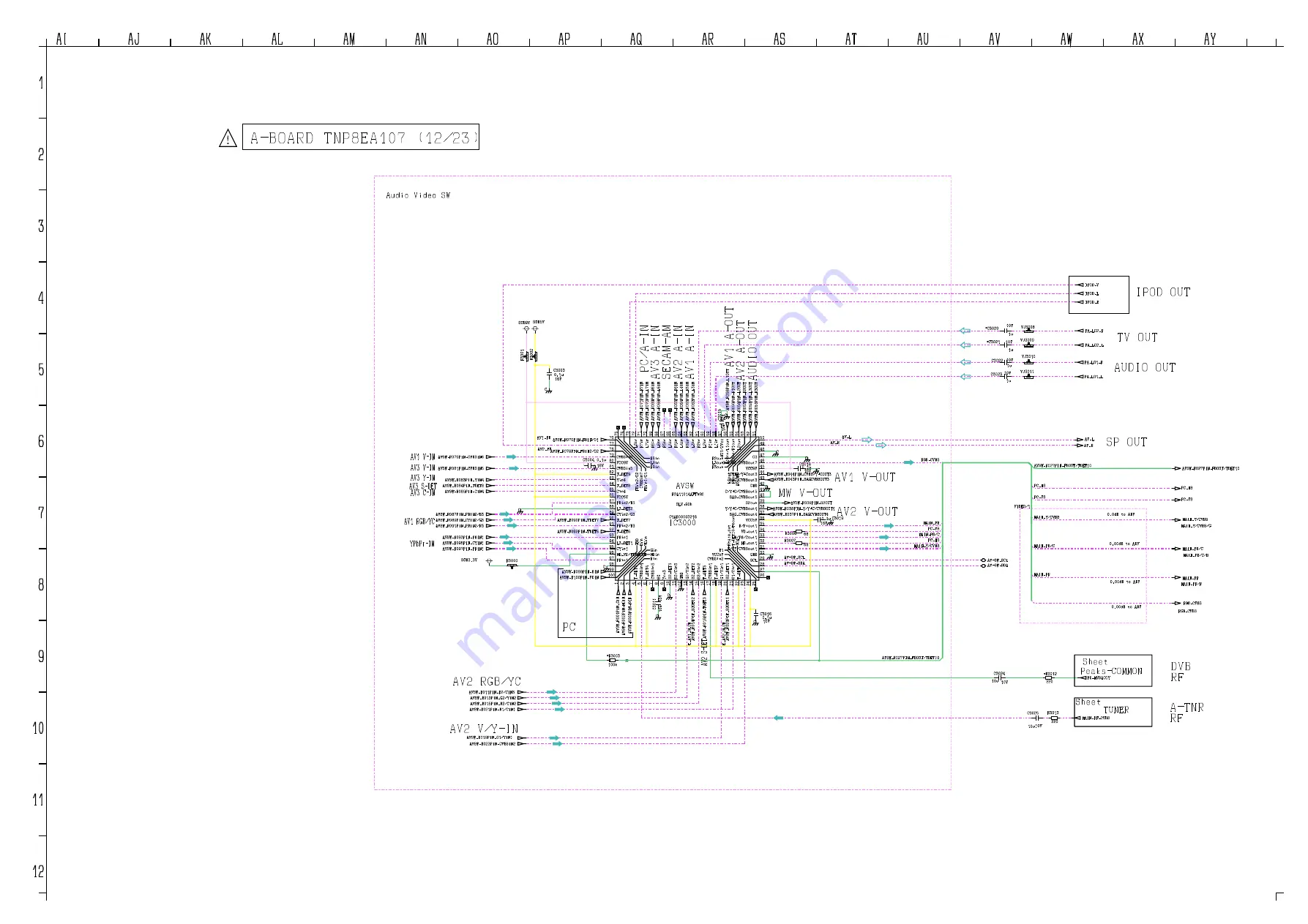The image size is (1308, 924).
Task: Click the 'TV OUT' label
Action: (1137, 337)
